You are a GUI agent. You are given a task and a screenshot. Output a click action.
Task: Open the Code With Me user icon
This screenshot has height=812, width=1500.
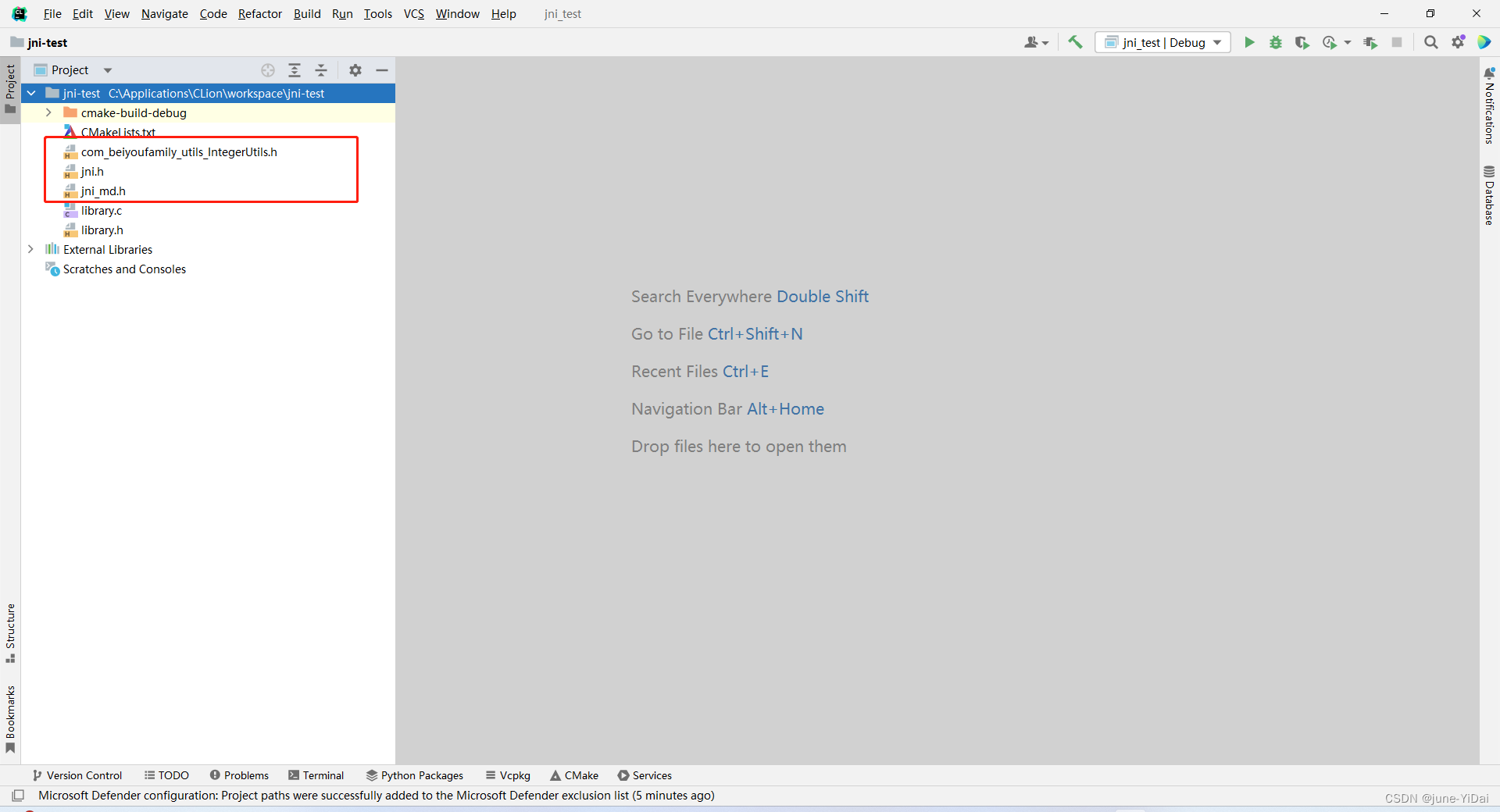coord(1031,42)
